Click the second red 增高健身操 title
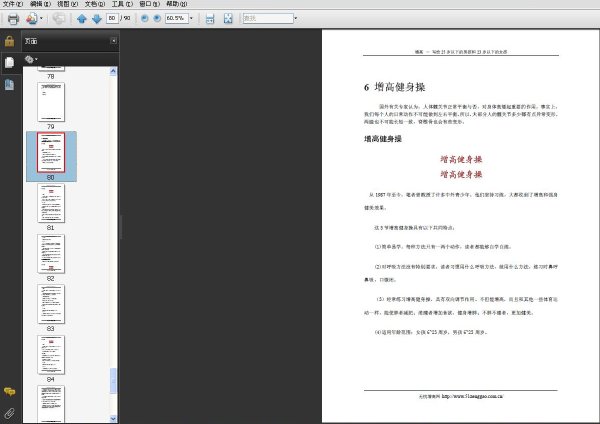 tap(461, 174)
